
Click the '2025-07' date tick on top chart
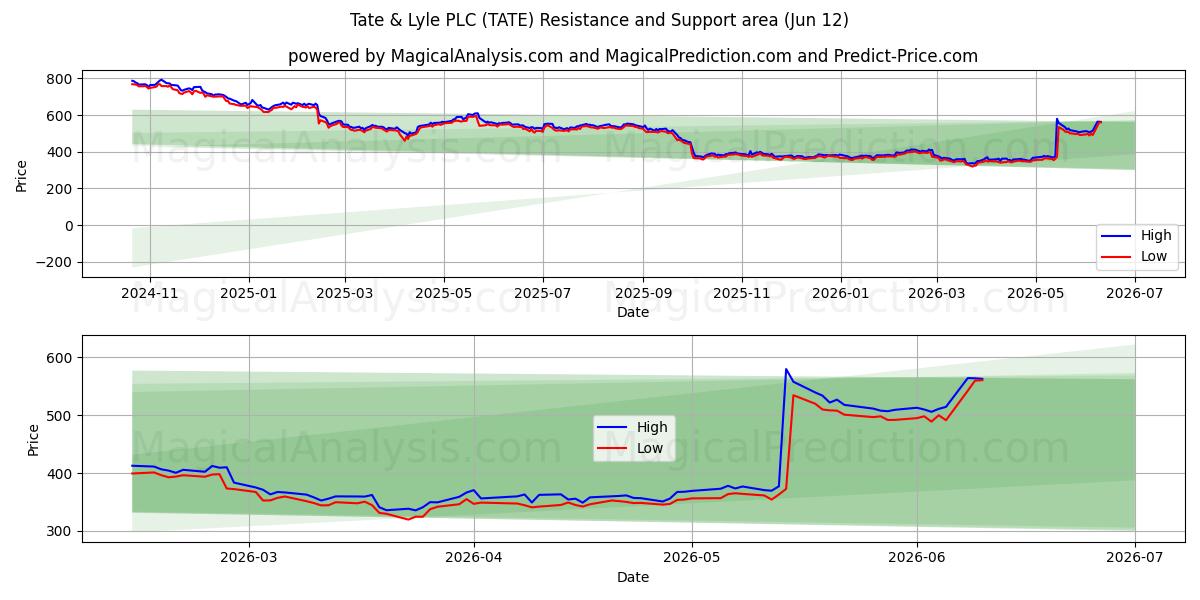pos(542,294)
